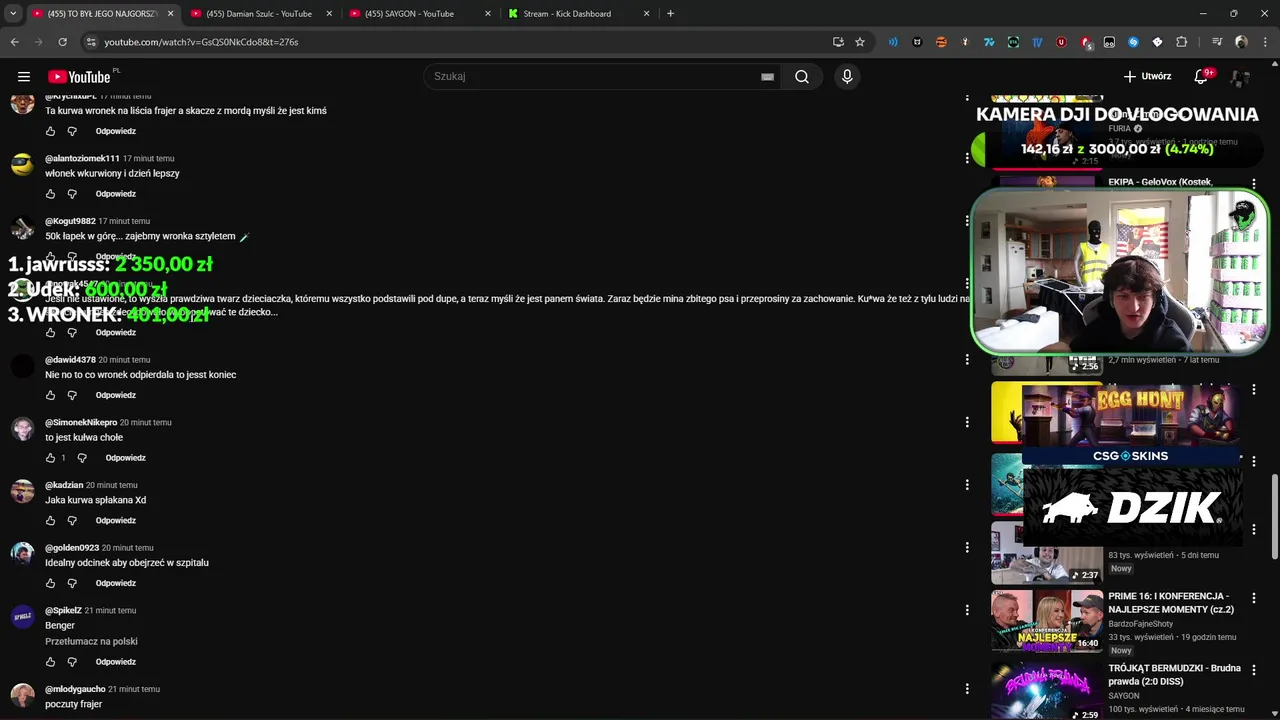Open actions menu on @kadzian comment
This screenshot has width=1280, height=720.
(x=967, y=485)
